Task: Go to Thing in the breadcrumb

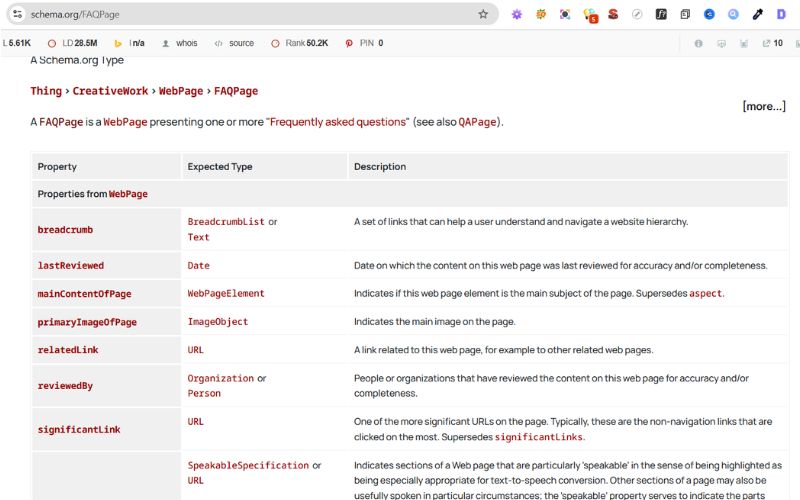Action: [46, 91]
